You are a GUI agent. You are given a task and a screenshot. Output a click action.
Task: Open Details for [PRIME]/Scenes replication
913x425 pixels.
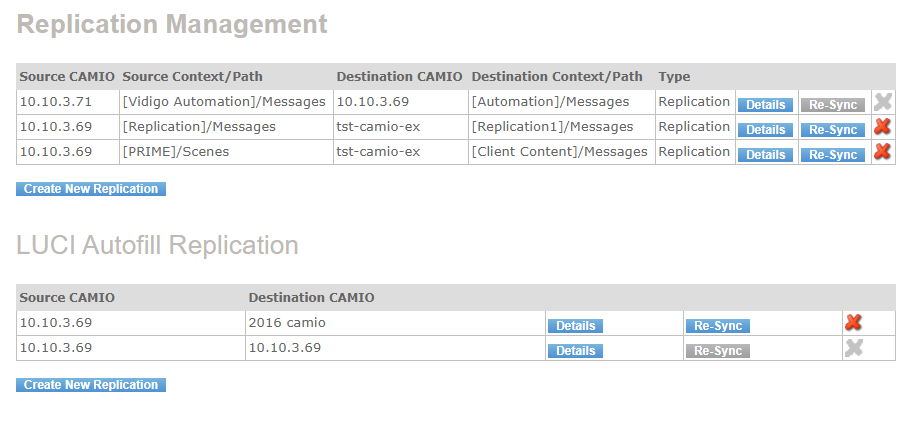click(765, 155)
